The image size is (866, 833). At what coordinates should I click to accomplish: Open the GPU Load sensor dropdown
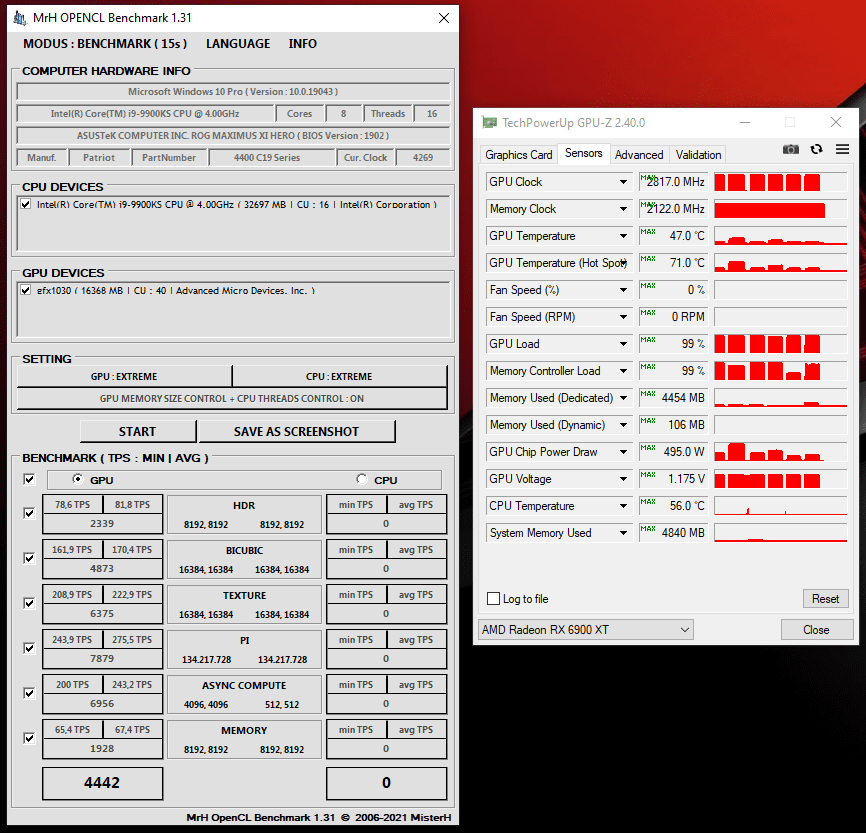[624, 344]
